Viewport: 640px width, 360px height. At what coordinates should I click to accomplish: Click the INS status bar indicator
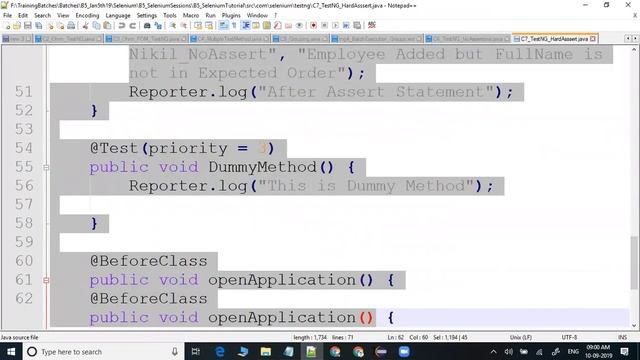click(x=622, y=338)
